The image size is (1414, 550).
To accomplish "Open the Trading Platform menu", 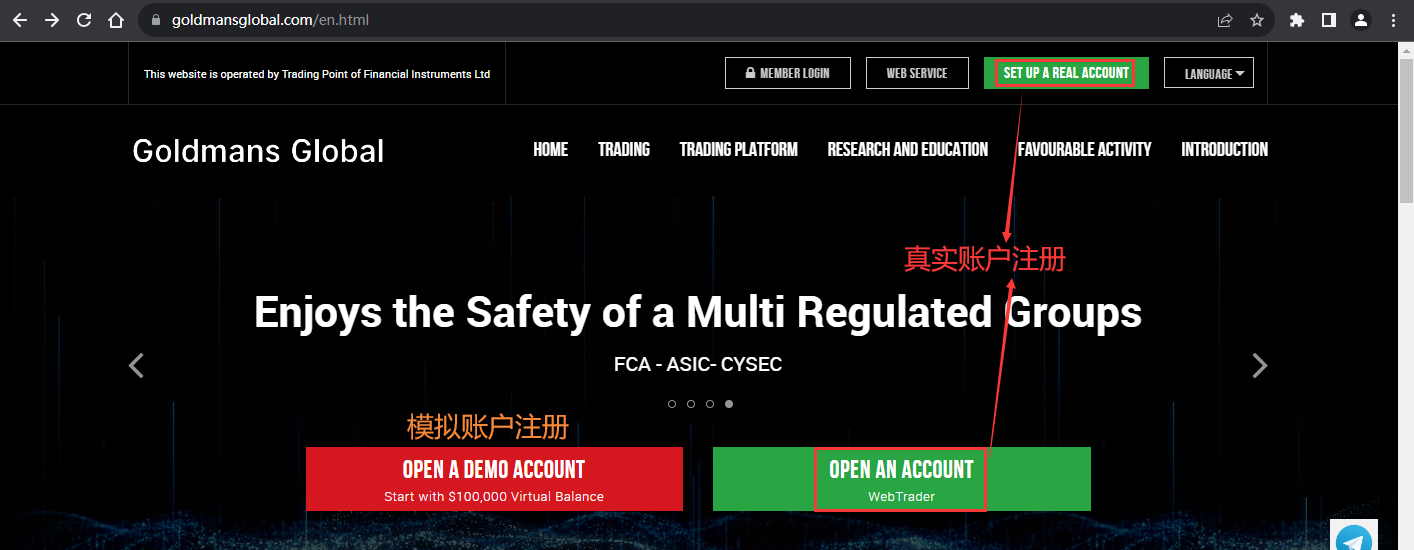I will click(739, 149).
